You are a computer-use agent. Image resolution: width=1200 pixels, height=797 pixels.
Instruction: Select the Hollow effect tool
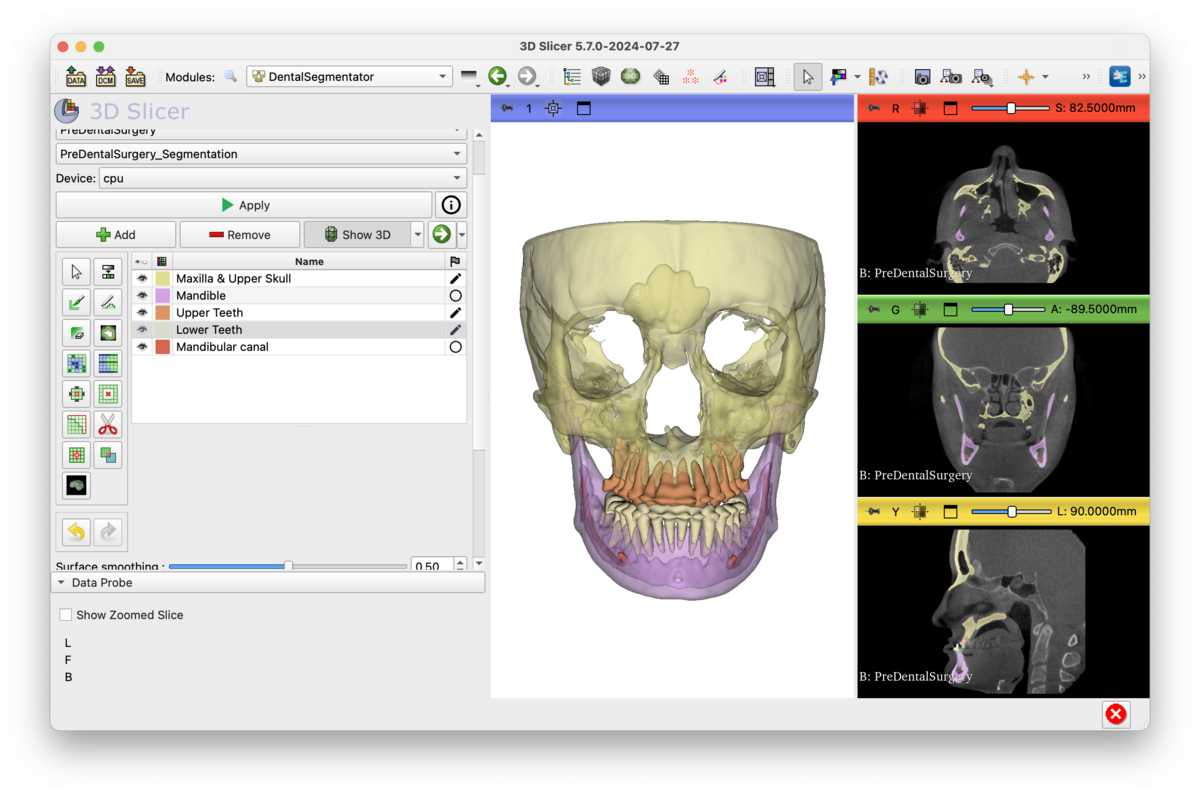pyautogui.click(x=108, y=394)
